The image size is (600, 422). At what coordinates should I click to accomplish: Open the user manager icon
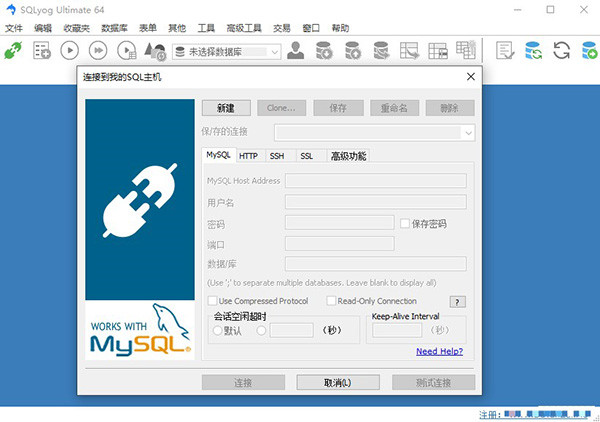(x=295, y=50)
